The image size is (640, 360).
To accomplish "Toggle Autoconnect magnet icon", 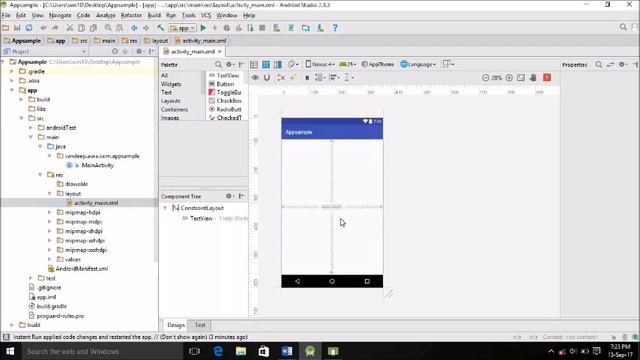I will 267,78.
